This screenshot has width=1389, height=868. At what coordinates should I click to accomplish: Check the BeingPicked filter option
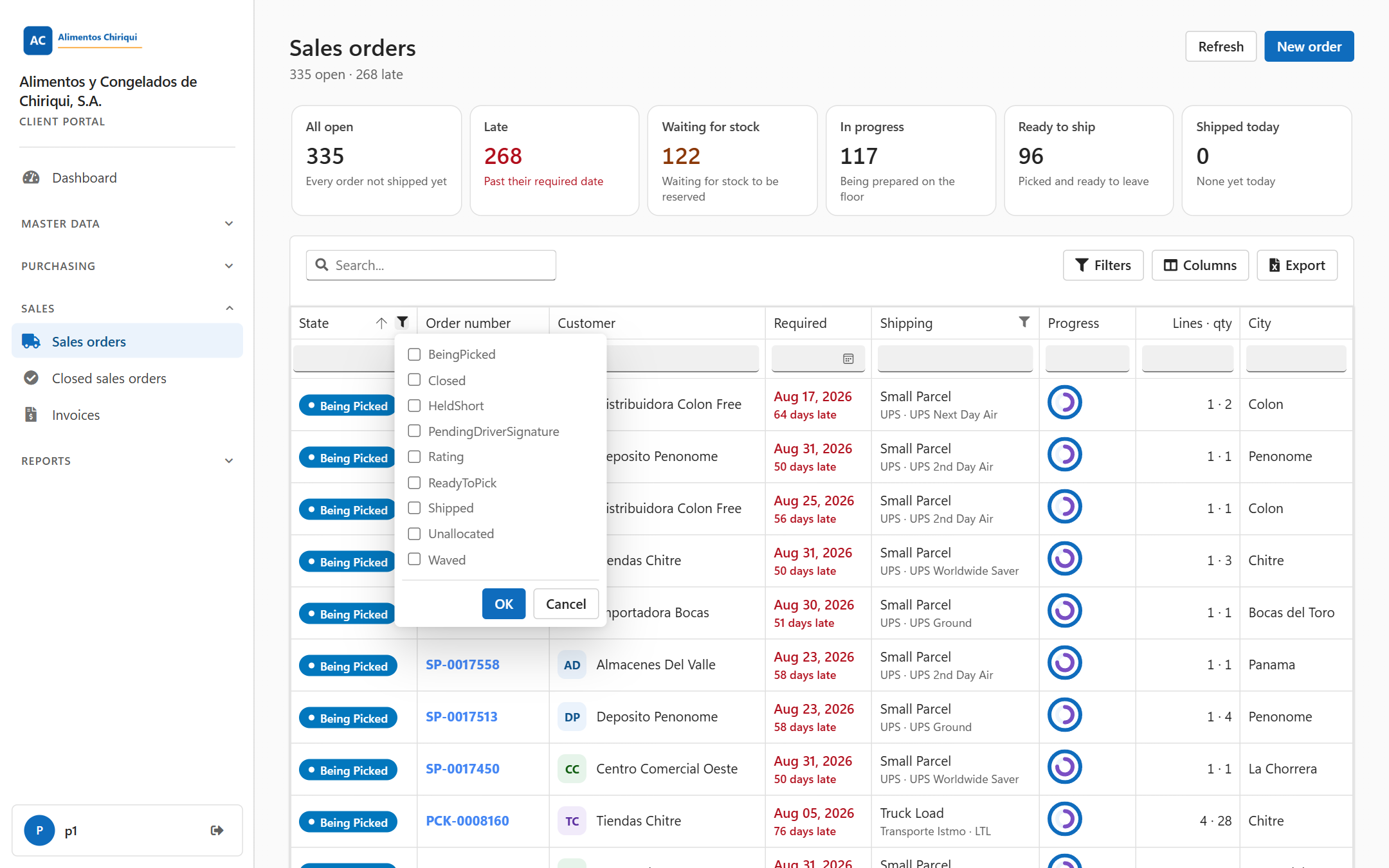coord(415,354)
